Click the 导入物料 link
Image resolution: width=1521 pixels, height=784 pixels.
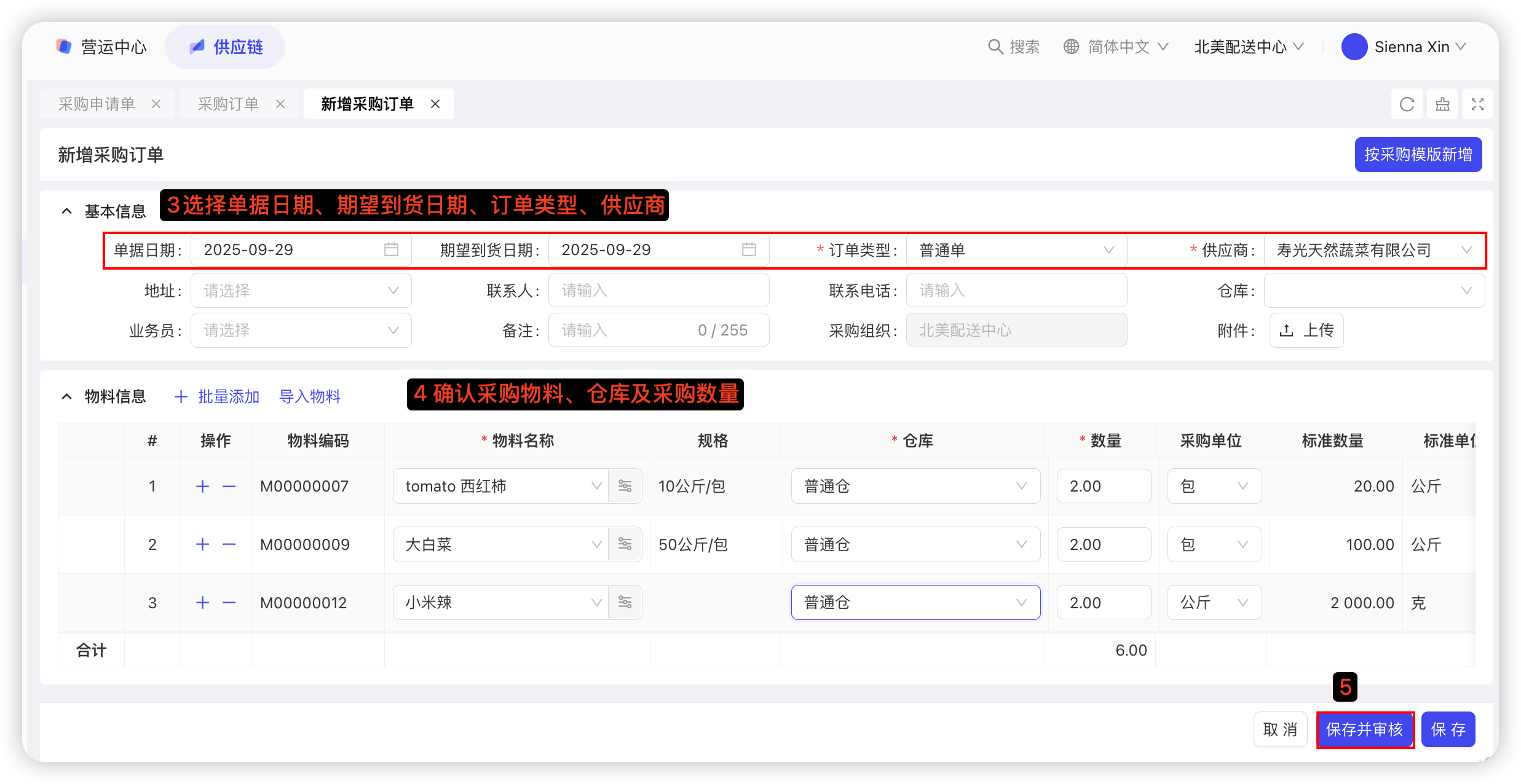(x=310, y=396)
